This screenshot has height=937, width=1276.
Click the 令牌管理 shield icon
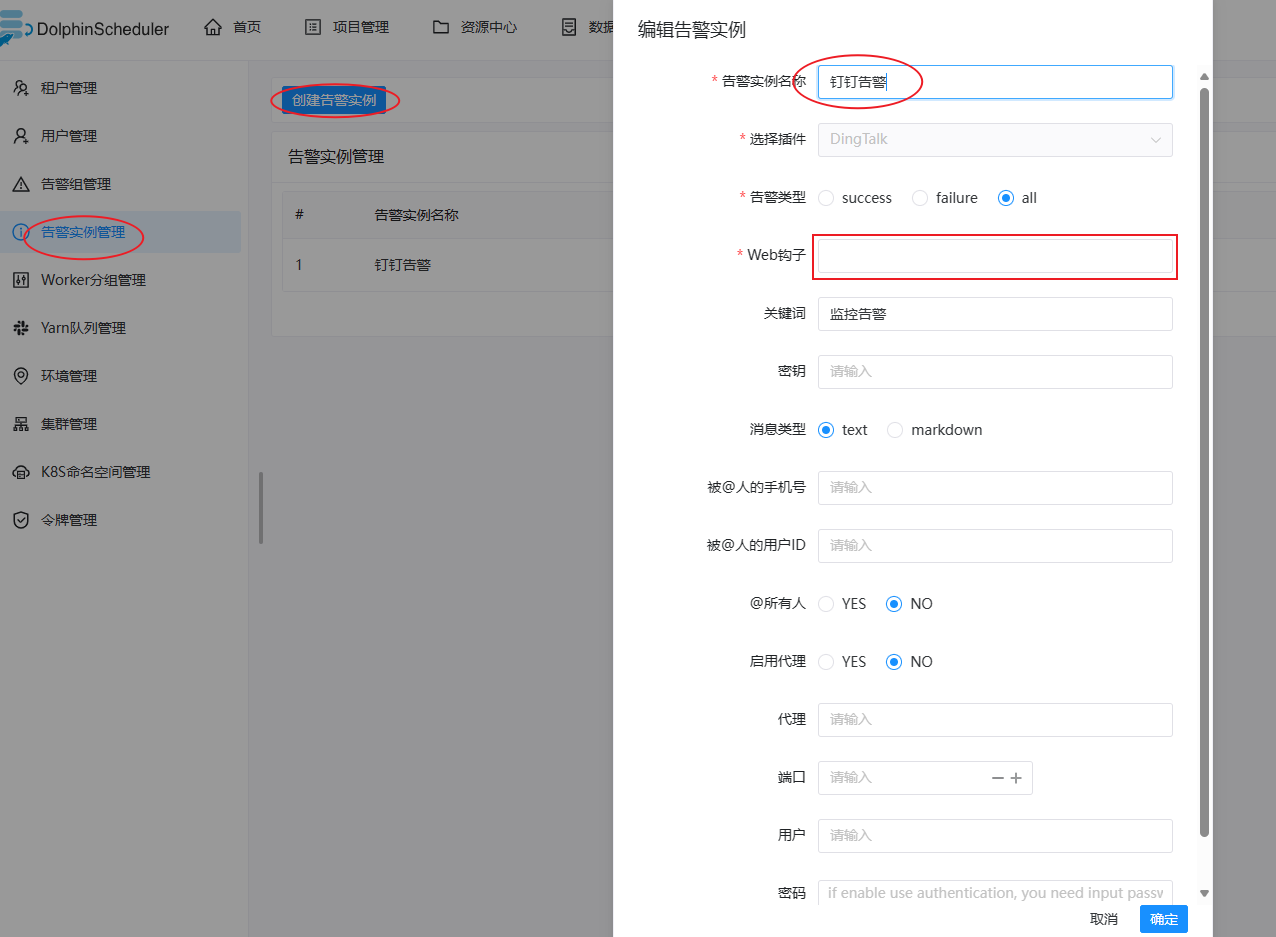[21, 520]
